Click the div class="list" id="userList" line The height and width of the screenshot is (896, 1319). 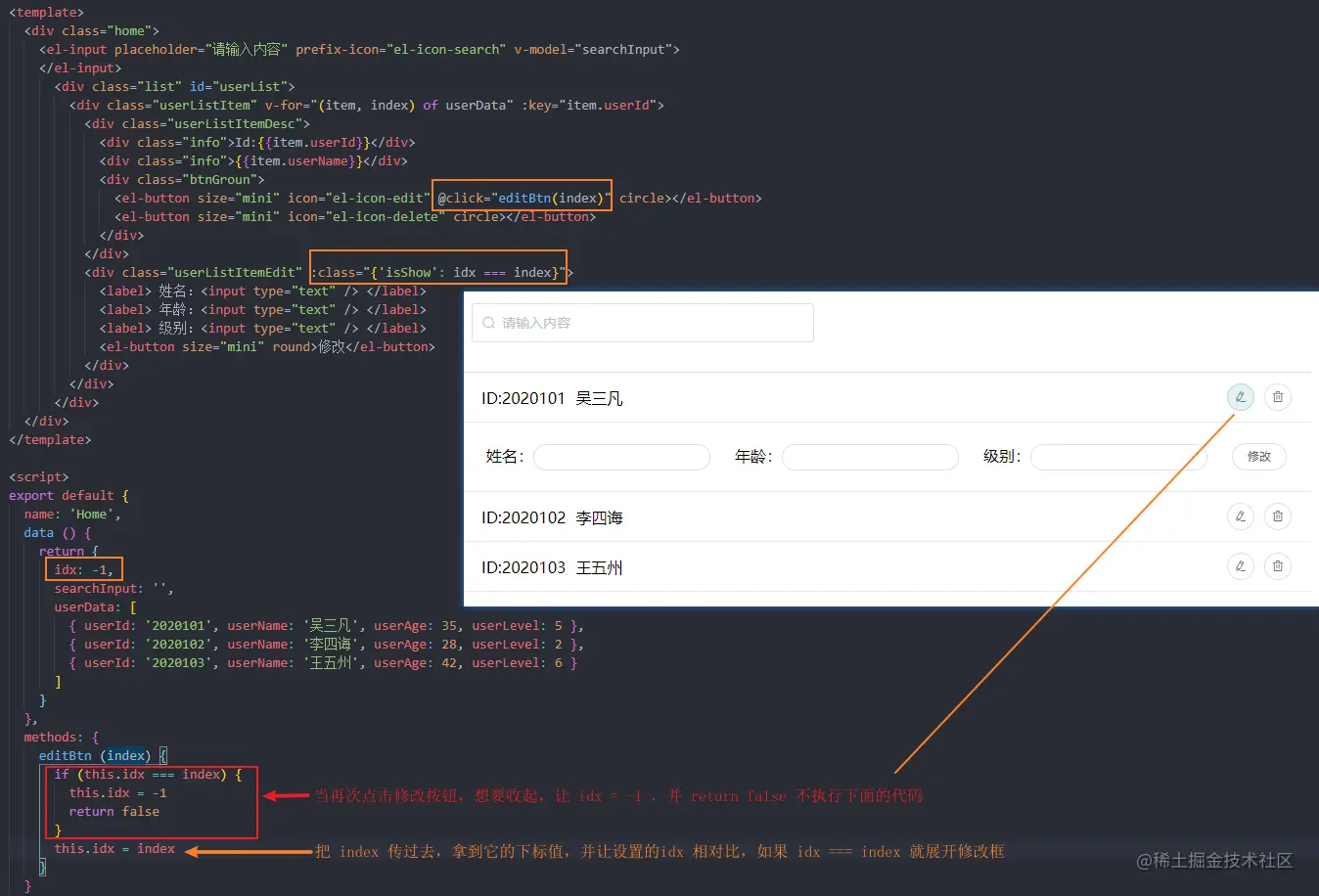click(174, 86)
